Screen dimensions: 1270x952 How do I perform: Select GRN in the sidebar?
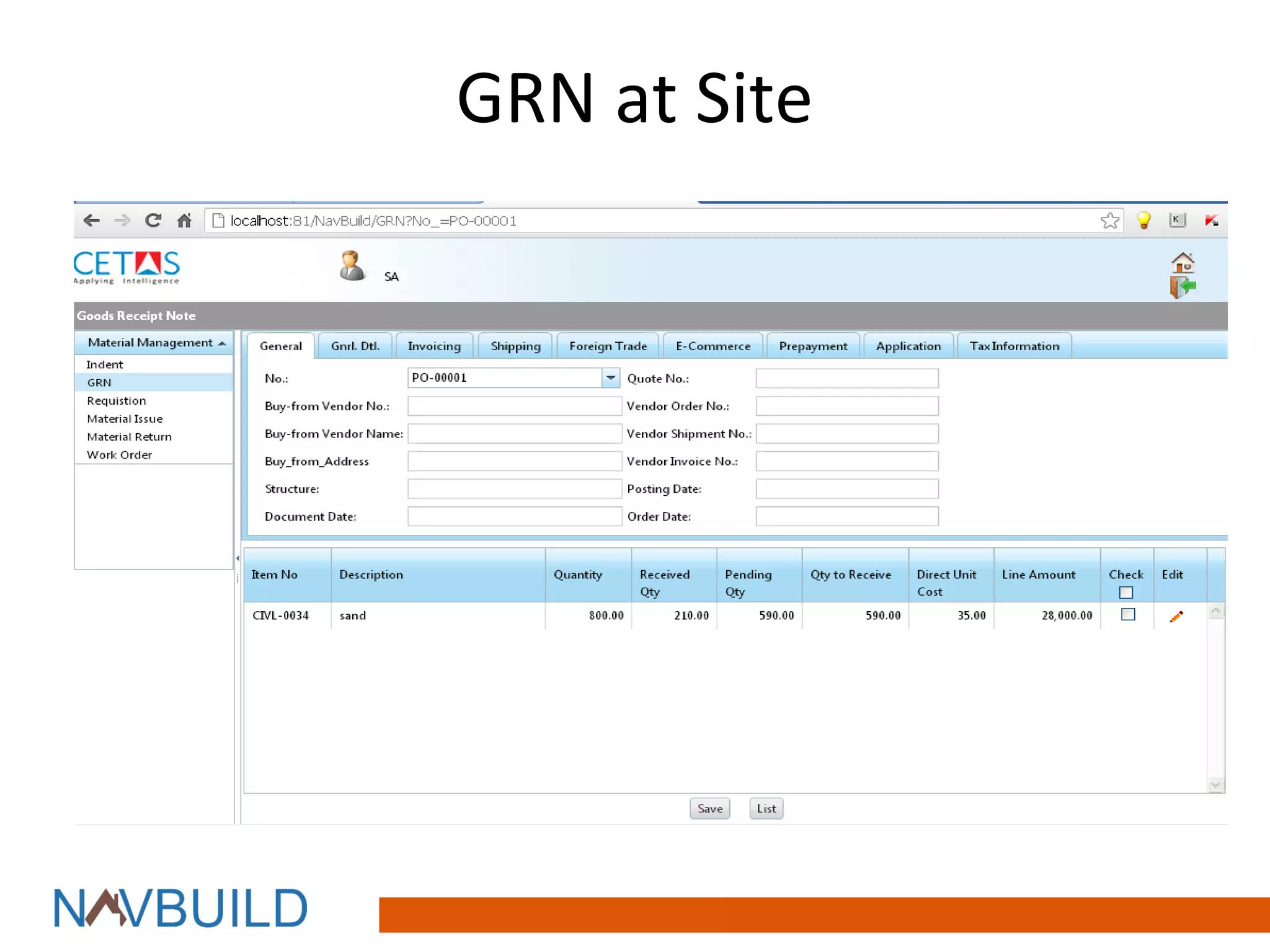[154, 382]
